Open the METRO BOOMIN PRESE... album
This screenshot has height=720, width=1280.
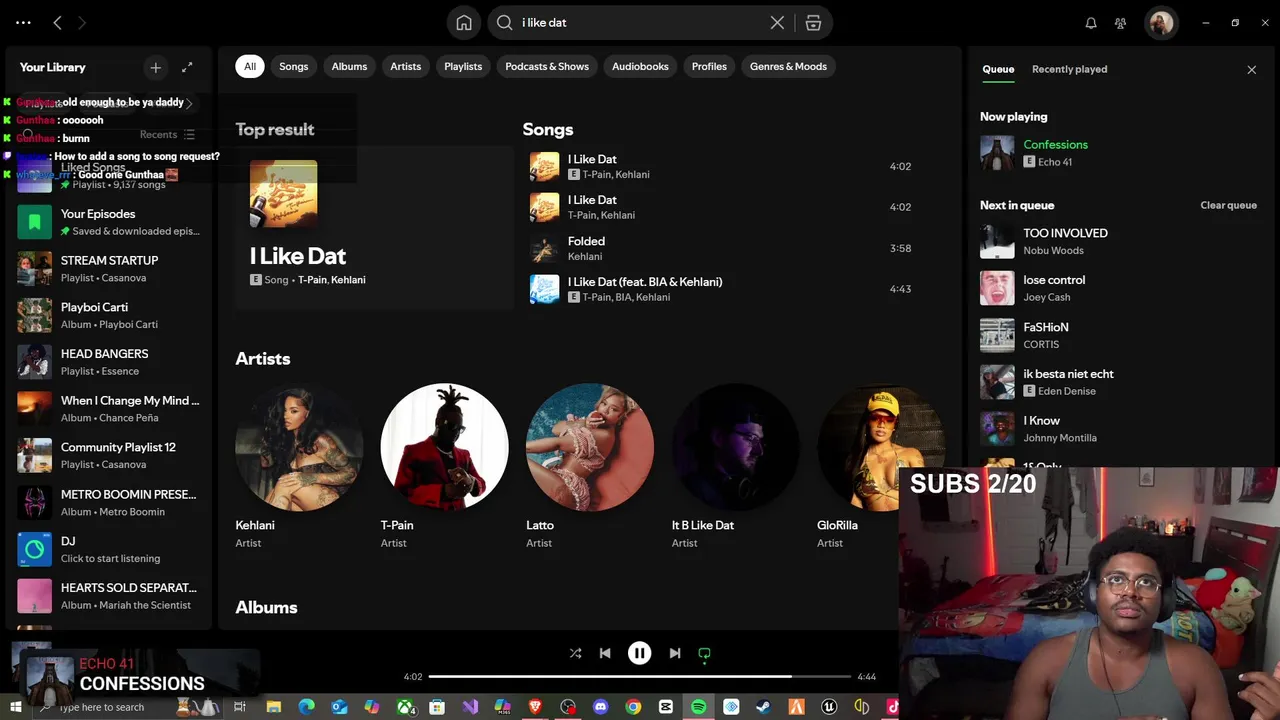[110, 502]
